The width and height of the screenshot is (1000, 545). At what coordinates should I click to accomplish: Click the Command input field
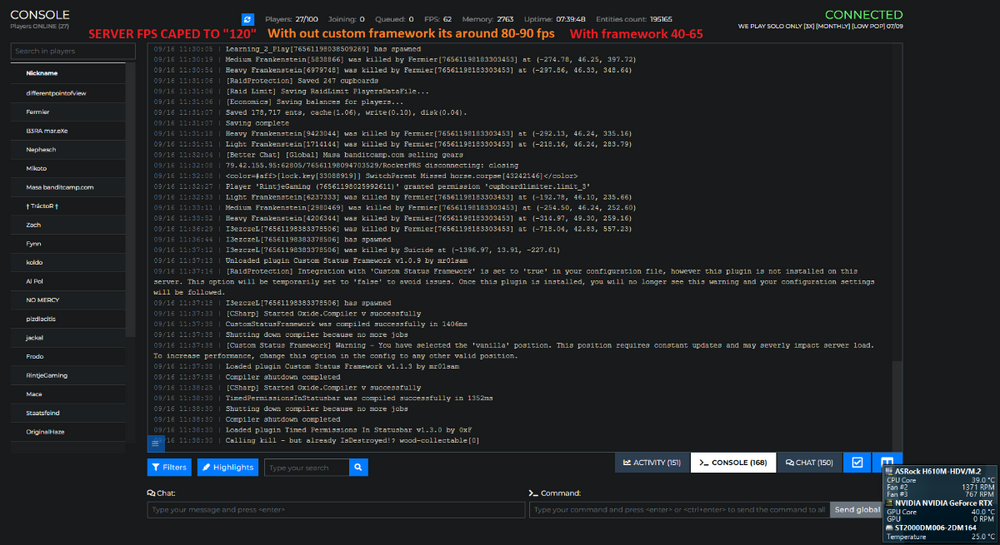click(x=679, y=510)
